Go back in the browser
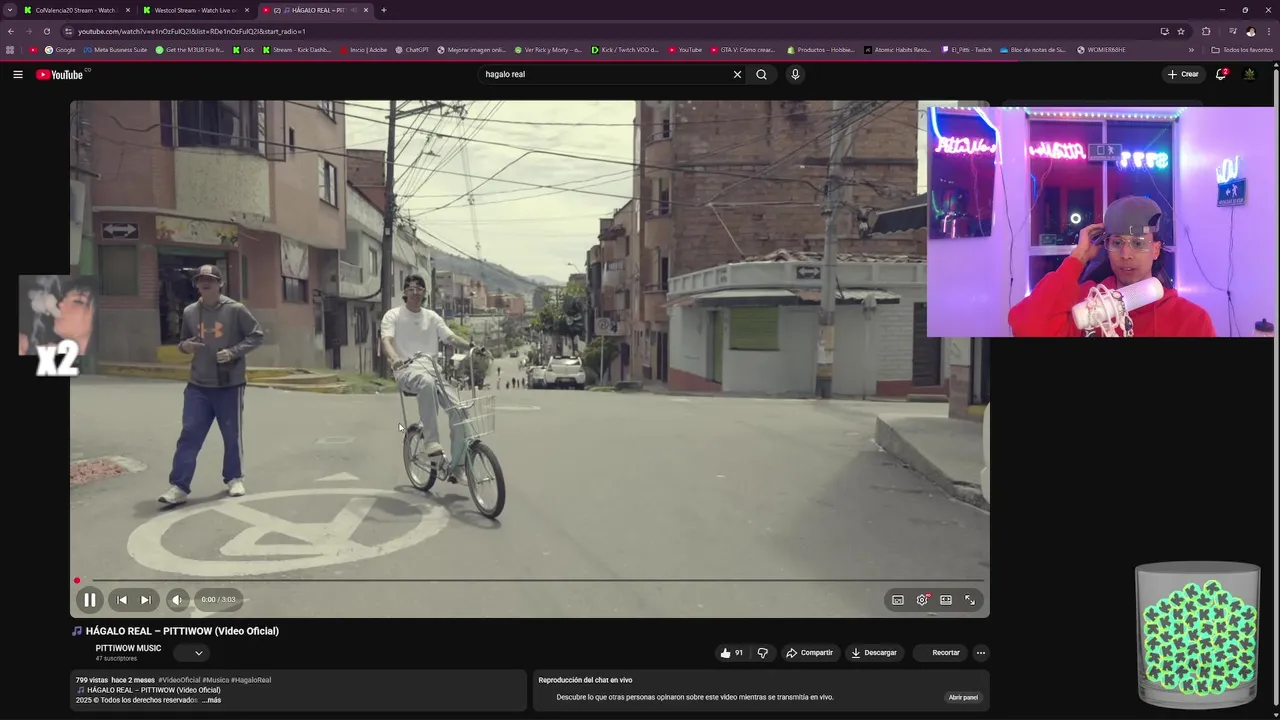 click(11, 31)
